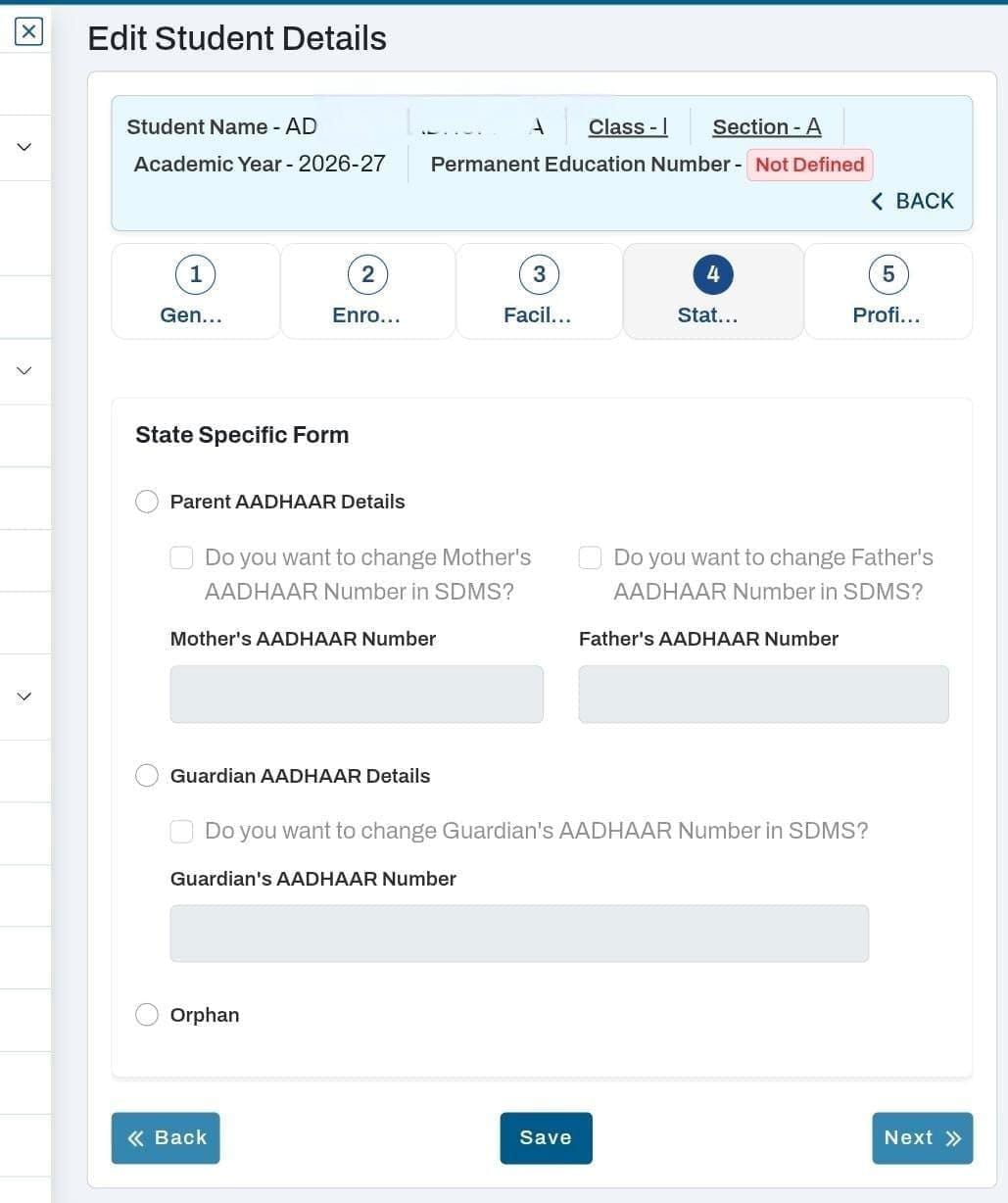Click the Not Defined badge

(x=809, y=165)
